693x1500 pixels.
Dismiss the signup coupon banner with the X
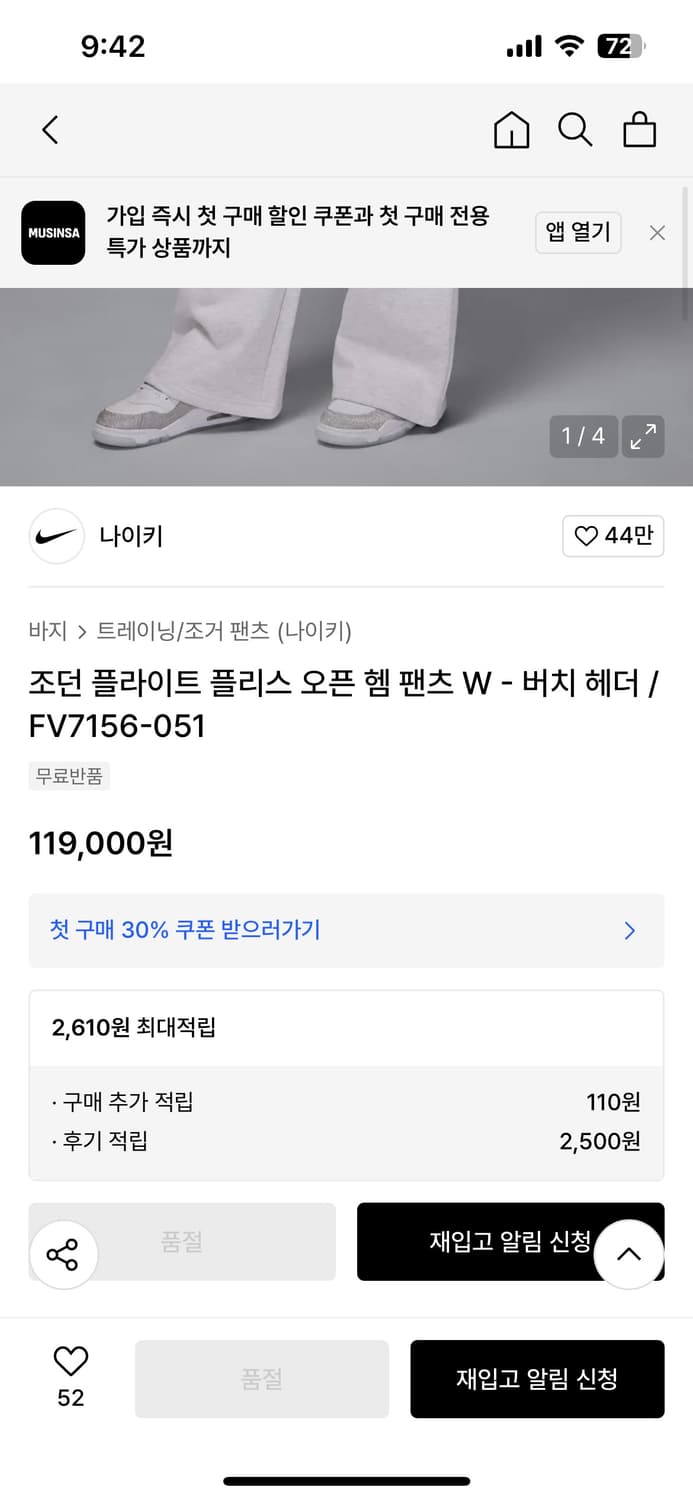tap(657, 232)
